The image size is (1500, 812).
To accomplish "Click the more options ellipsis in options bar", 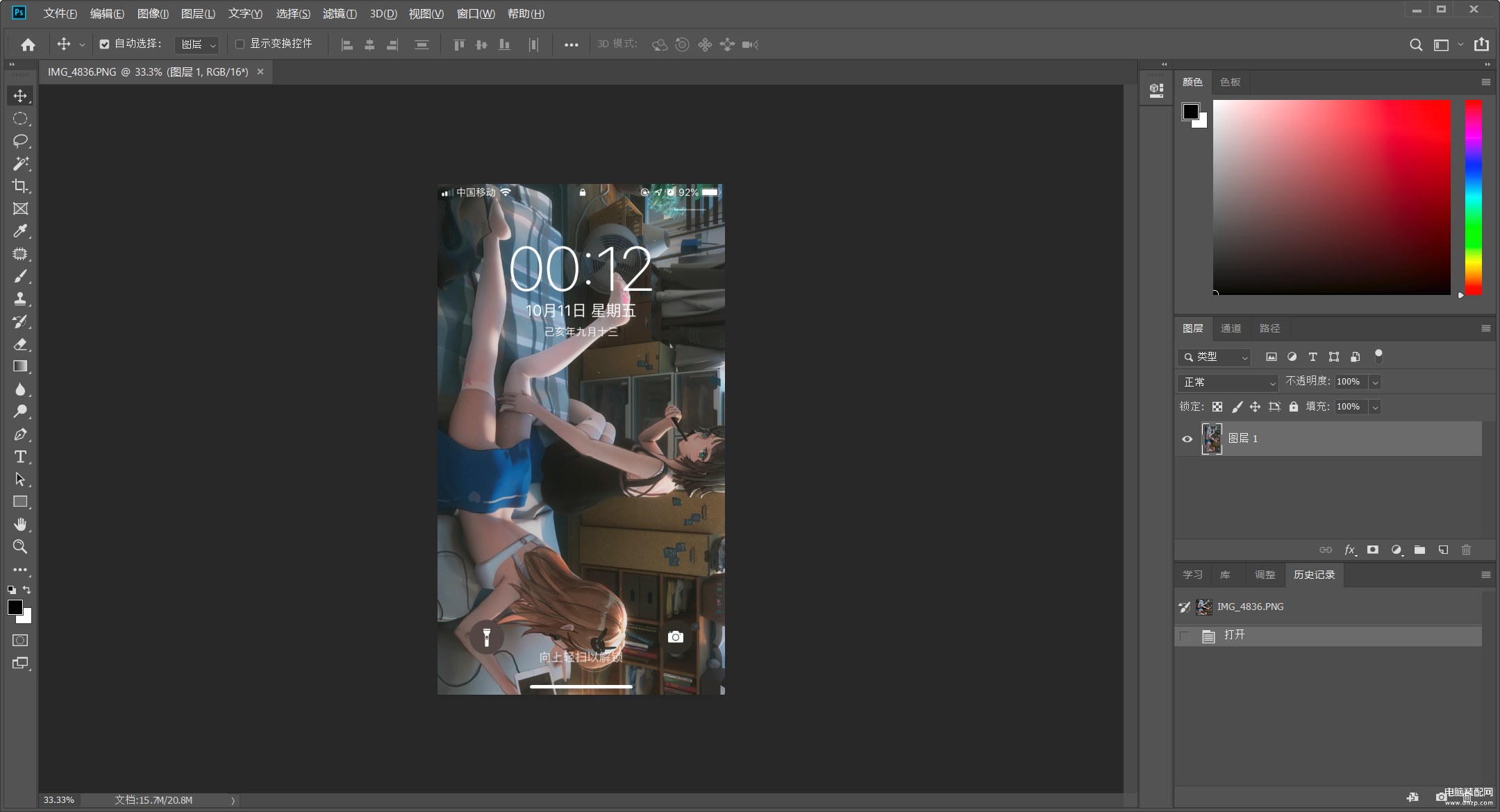I will (571, 44).
